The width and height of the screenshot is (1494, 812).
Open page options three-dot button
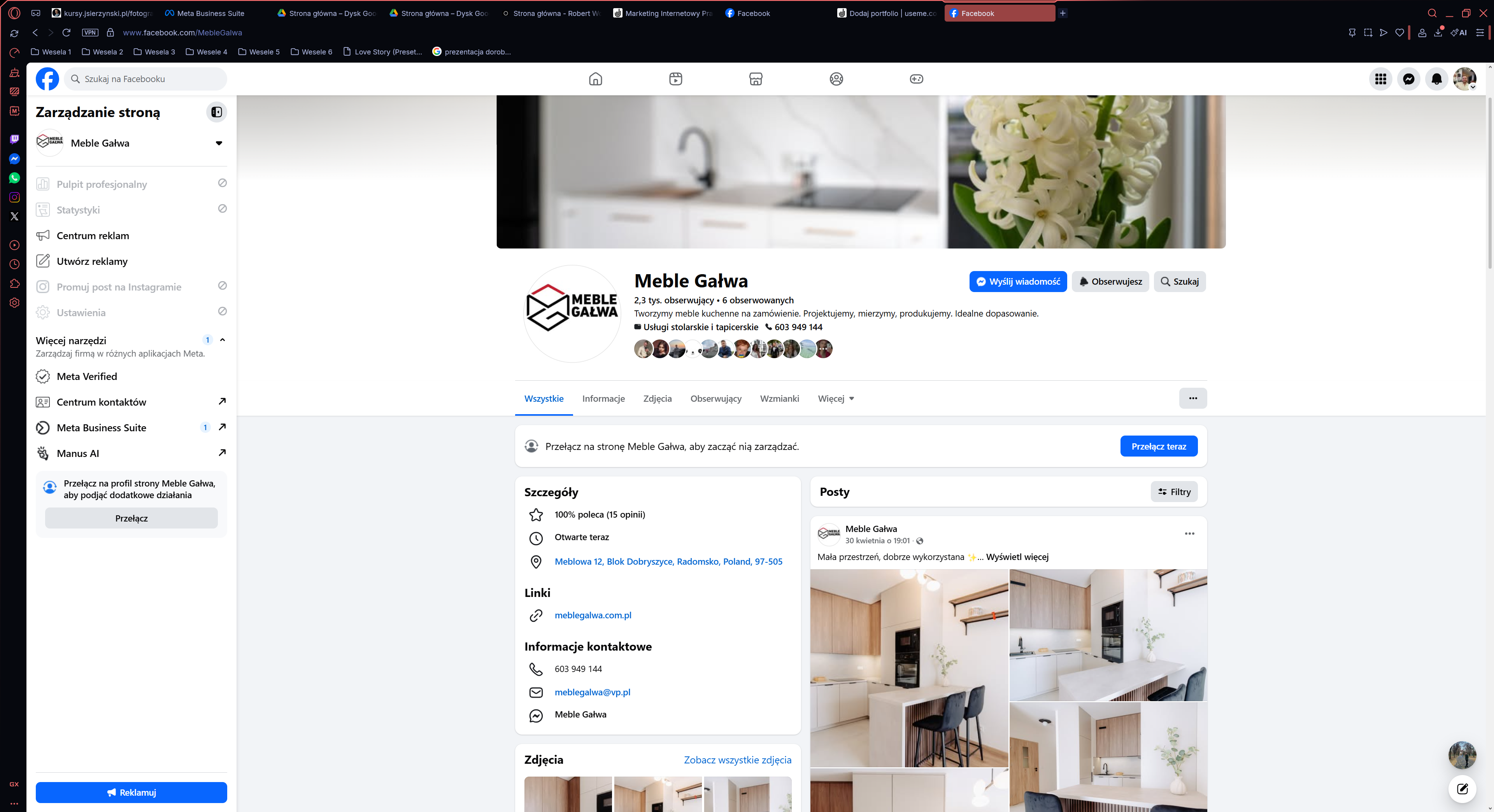pos(1193,398)
